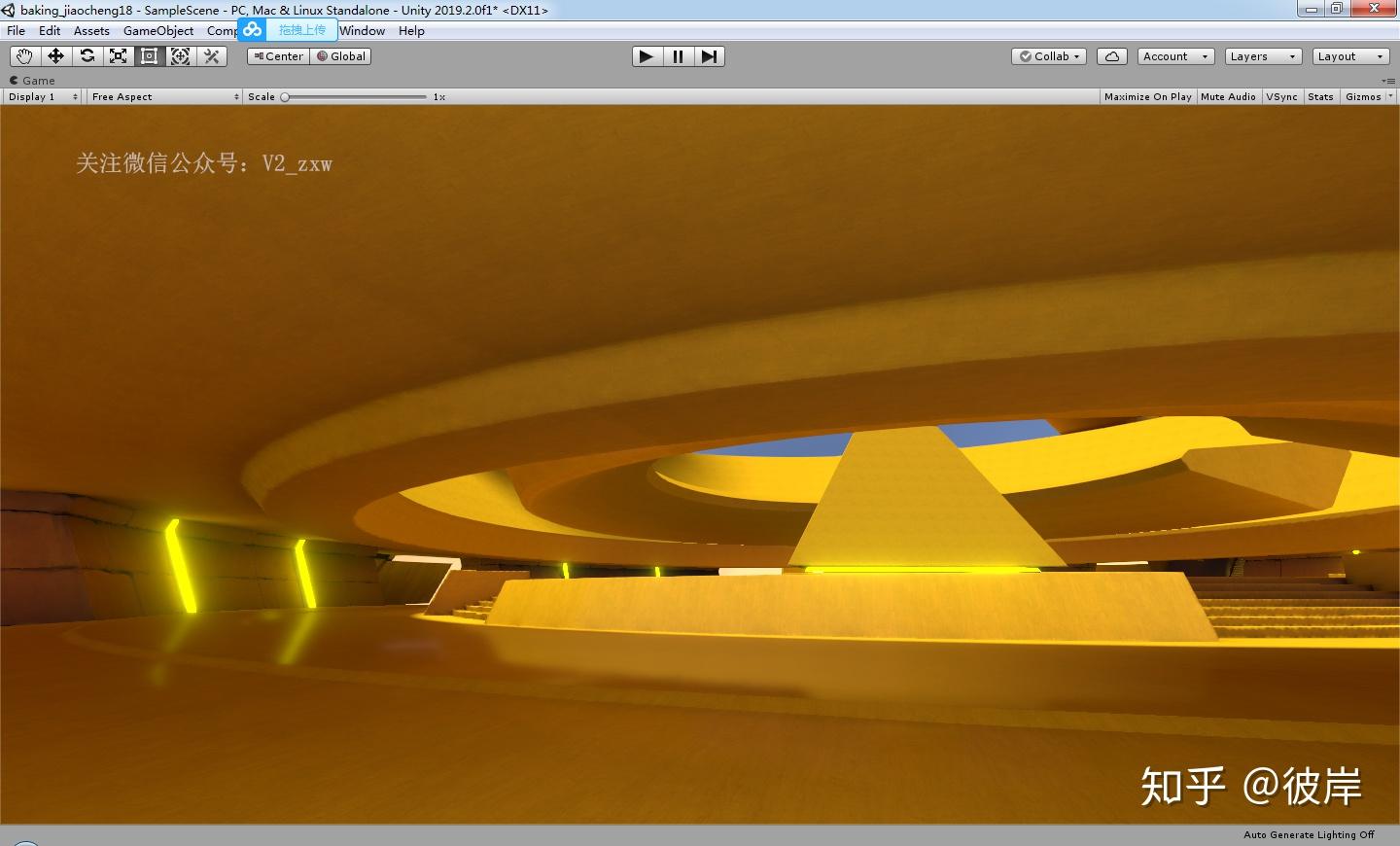Expand the Gizmos dropdown arrow

pos(1390,97)
